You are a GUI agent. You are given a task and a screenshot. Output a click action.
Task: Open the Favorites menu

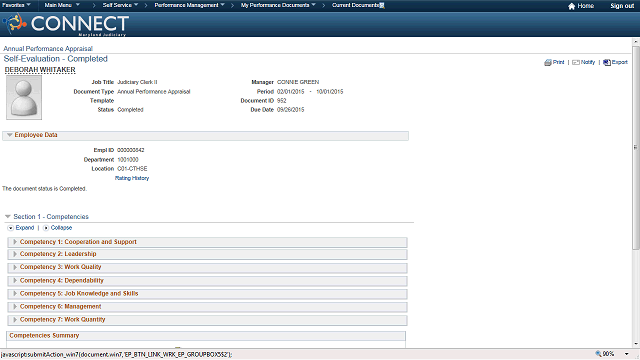click(x=16, y=5)
